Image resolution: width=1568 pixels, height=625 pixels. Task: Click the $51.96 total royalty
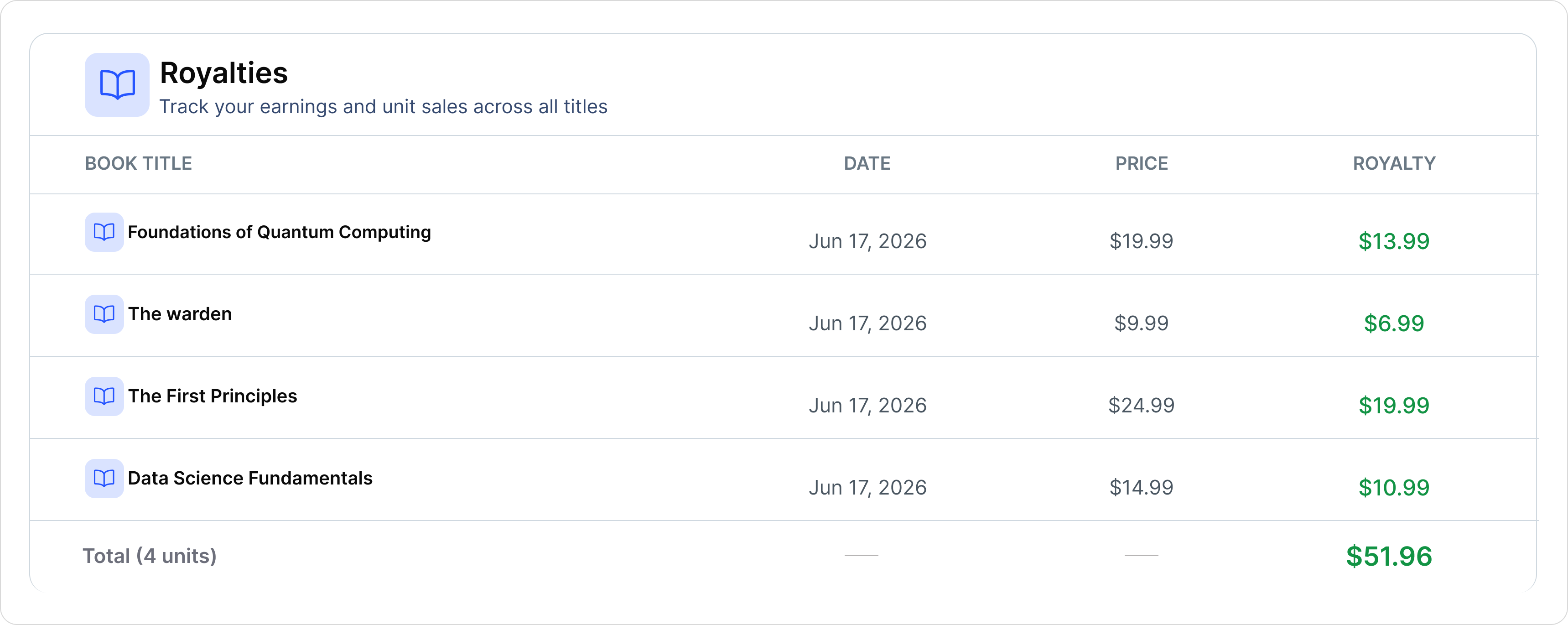point(1389,556)
